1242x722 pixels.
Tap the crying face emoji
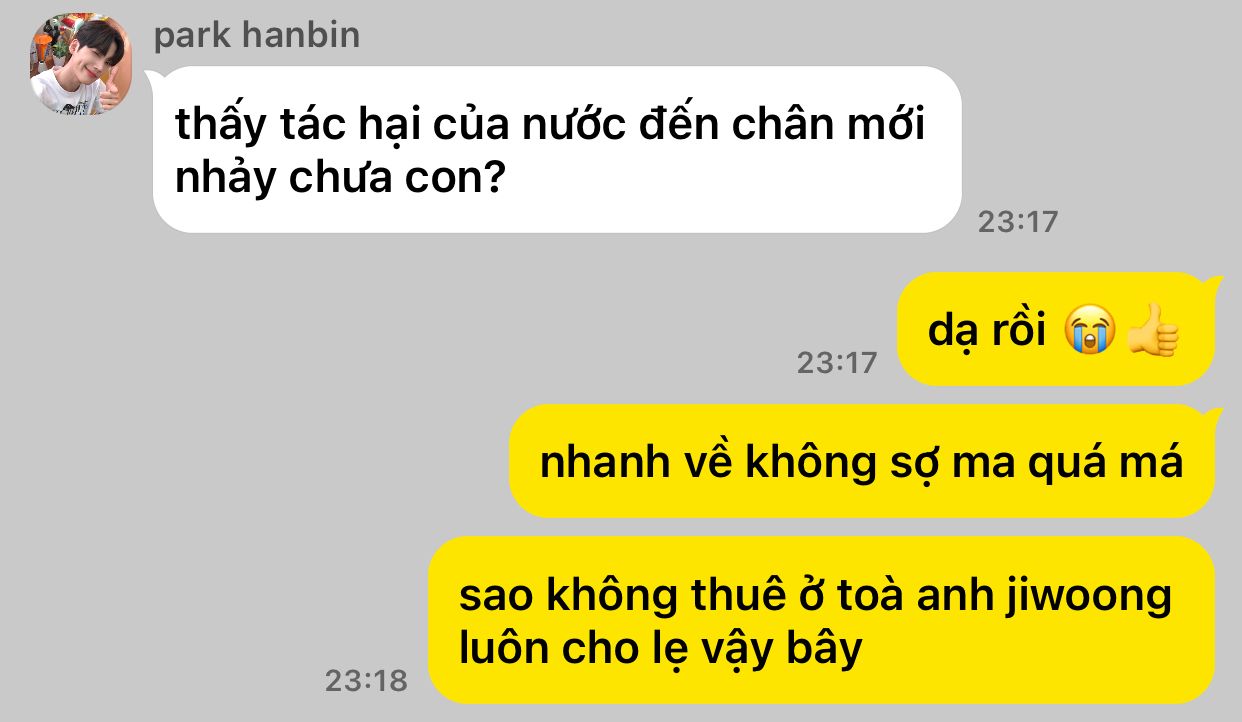coord(1089,331)
